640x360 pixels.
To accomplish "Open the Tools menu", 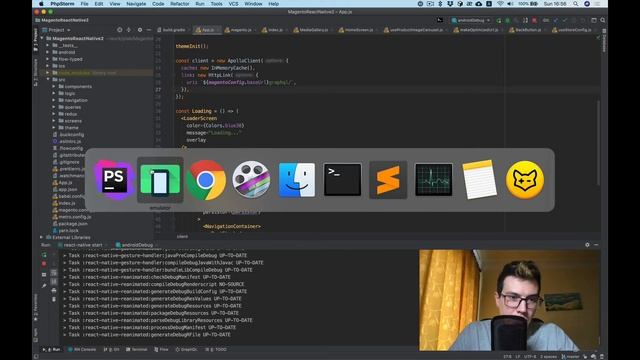I will click(x=216, y=4).
